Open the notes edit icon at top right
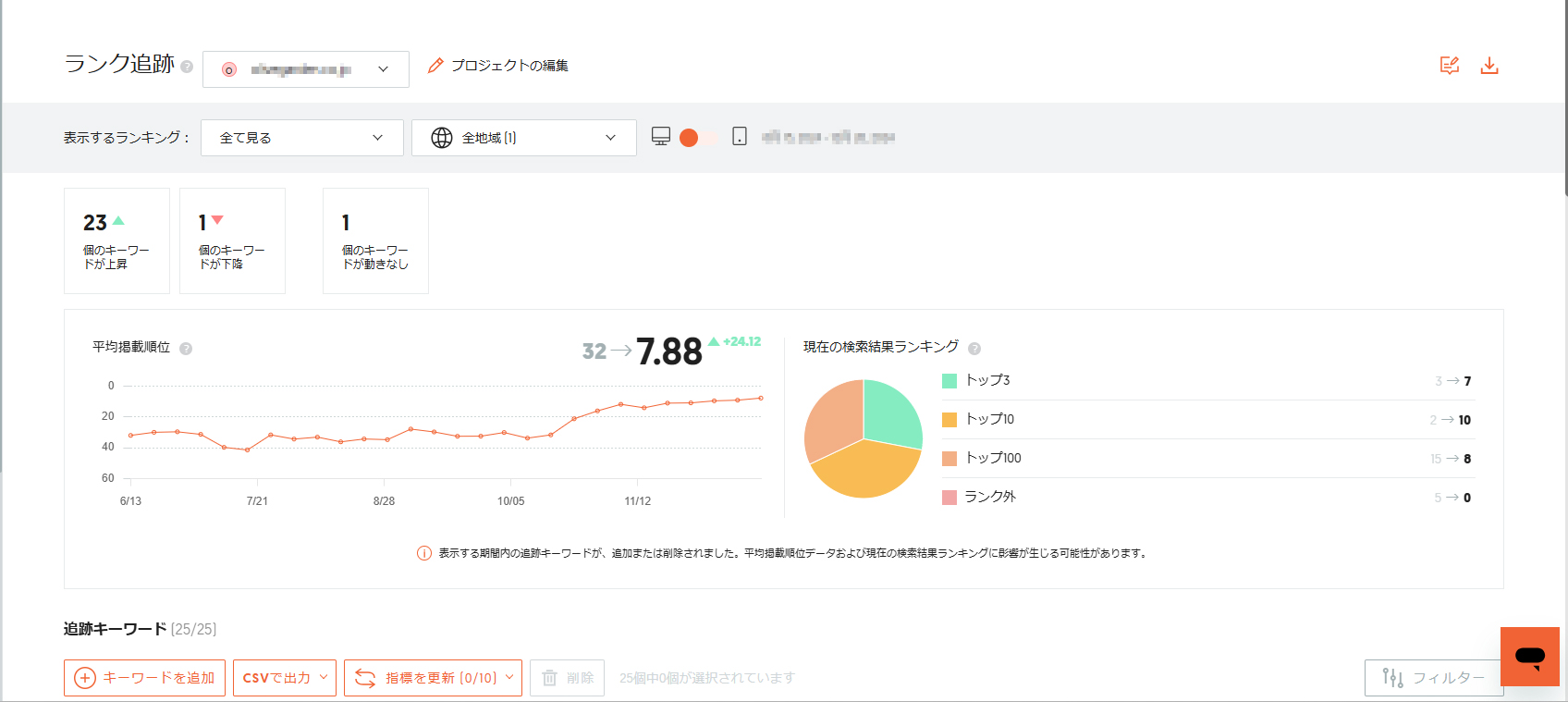Screen dimensions: 1568x702 coord(1450,65)
